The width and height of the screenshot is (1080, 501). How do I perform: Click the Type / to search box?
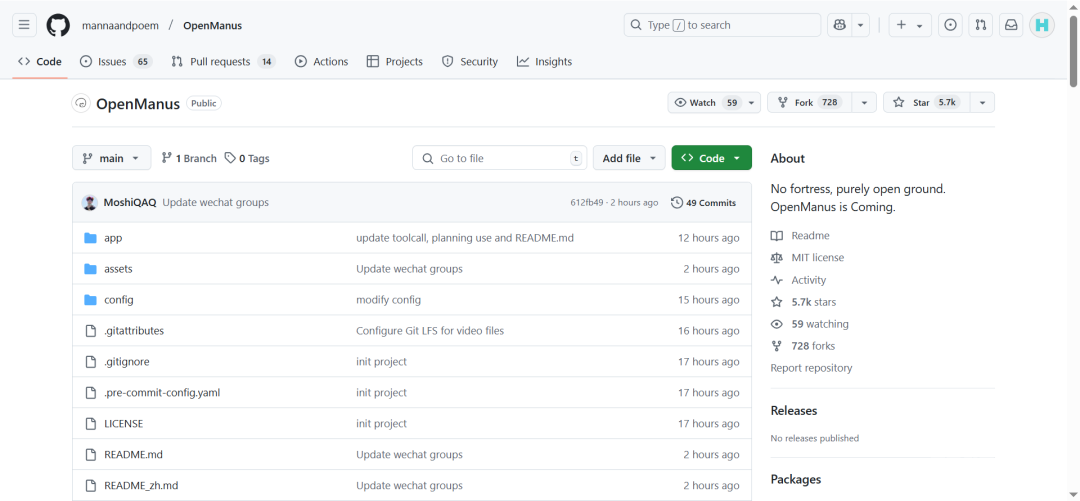pyautogui.click(x=723, y=25)
